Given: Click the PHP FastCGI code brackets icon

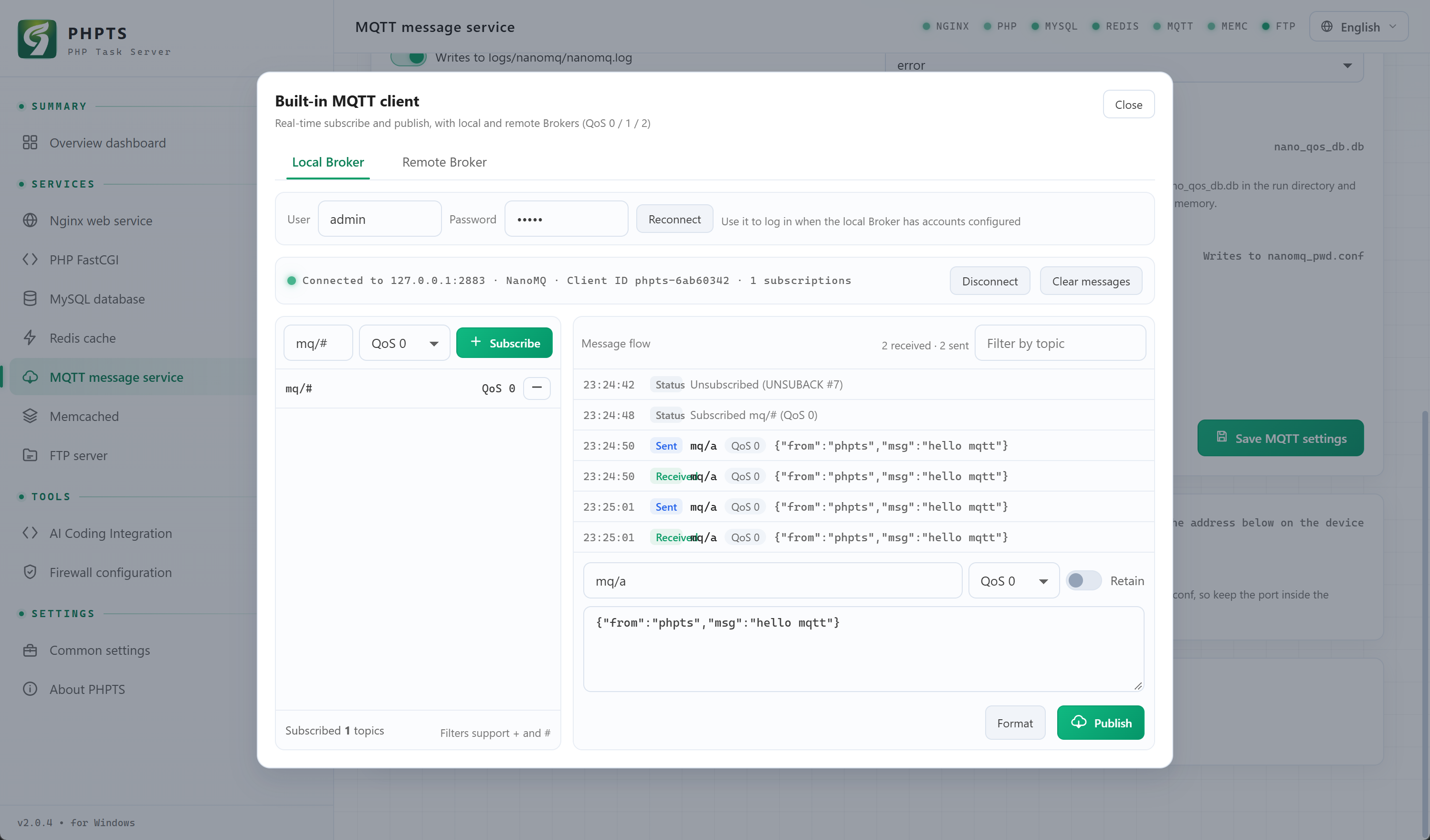Looking at the screenshot, I should click(x=30, y=259).
